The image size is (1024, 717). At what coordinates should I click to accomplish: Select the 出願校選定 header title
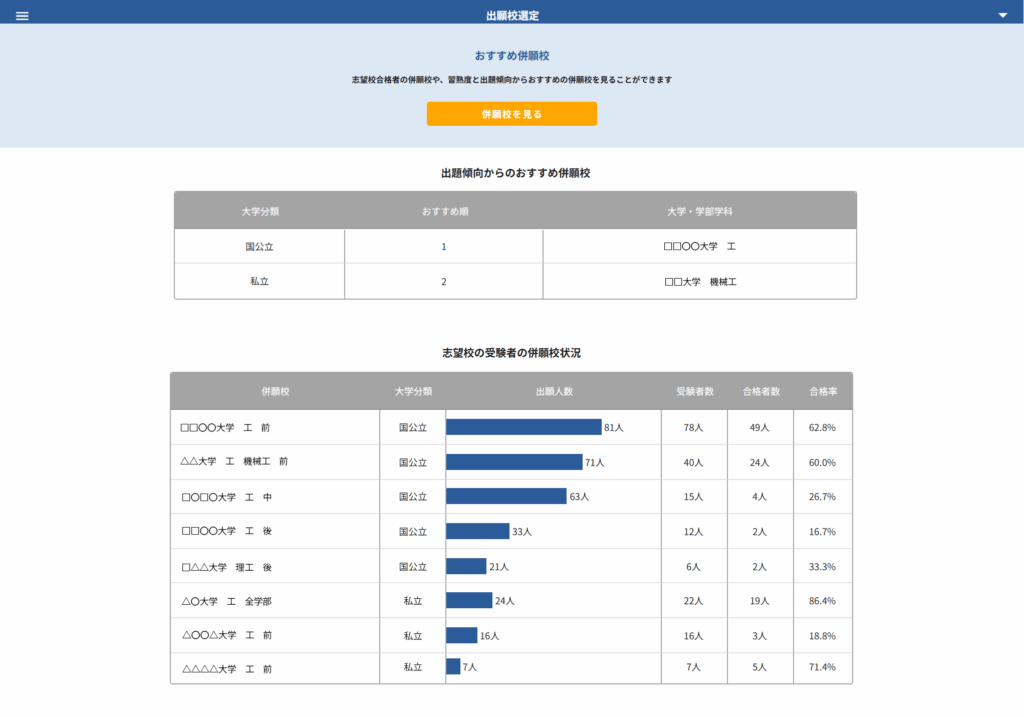coord(512,16)
